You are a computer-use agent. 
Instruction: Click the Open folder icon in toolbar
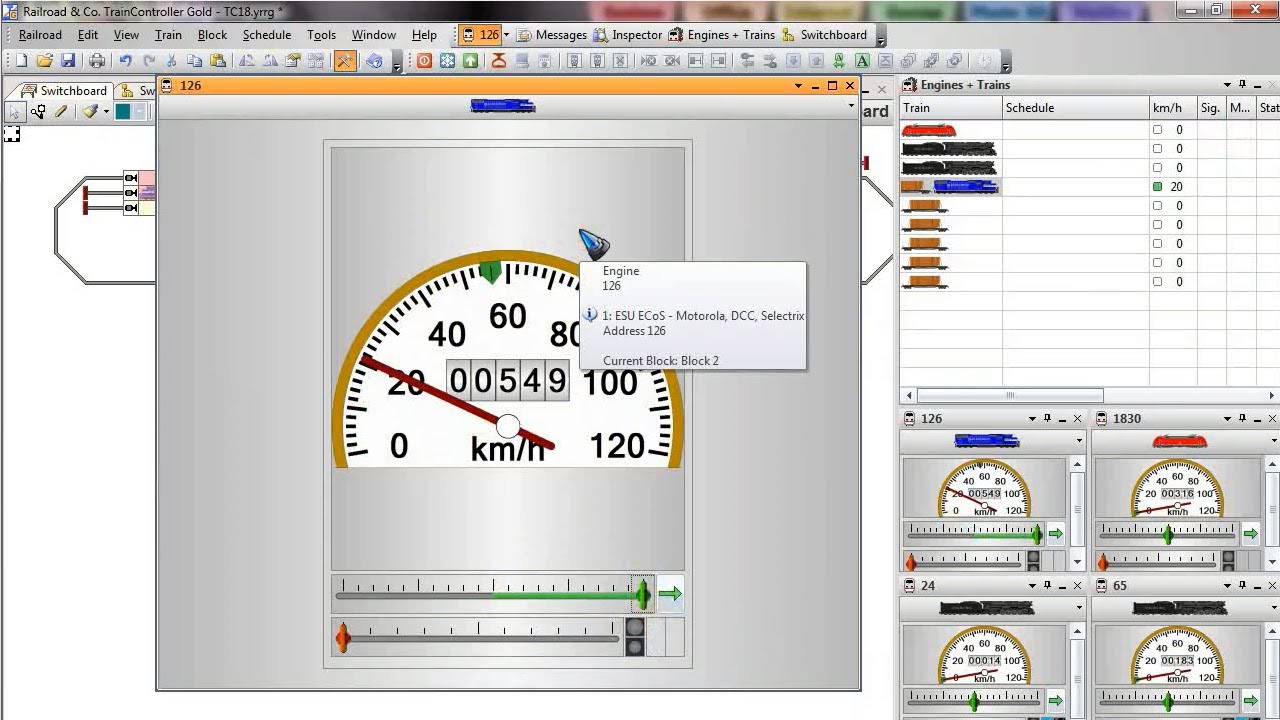coord(44,61)
